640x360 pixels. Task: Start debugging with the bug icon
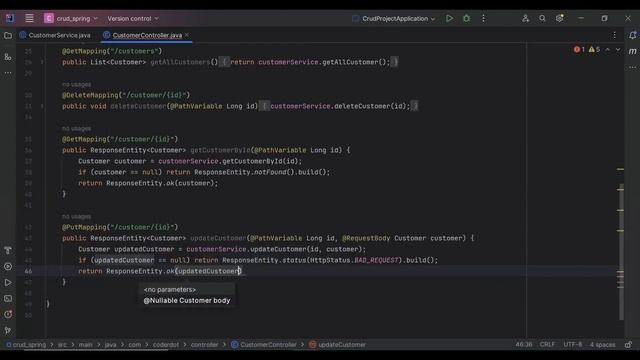point(466,18)
